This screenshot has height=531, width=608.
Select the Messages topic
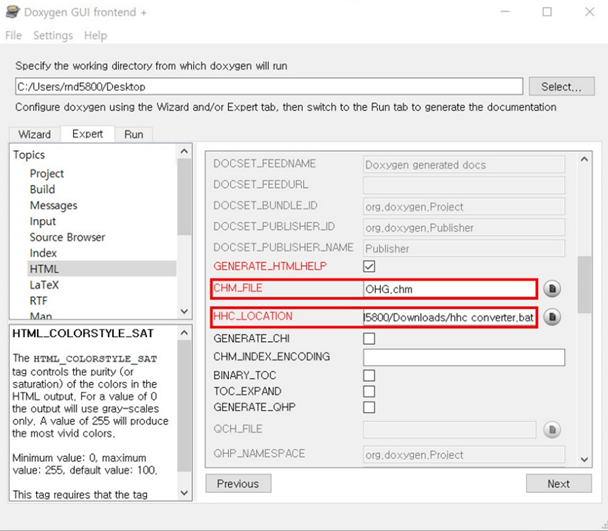click(54, 205)
